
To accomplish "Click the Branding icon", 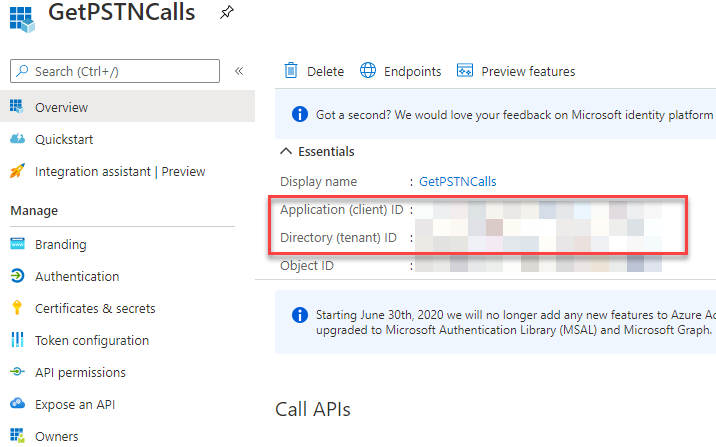I will point(17,244).
